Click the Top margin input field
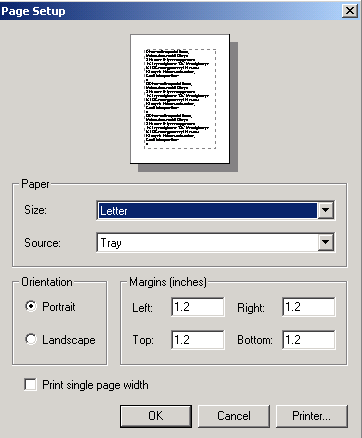The height and width of the screenshot is (438, 362). pos(198,340)
